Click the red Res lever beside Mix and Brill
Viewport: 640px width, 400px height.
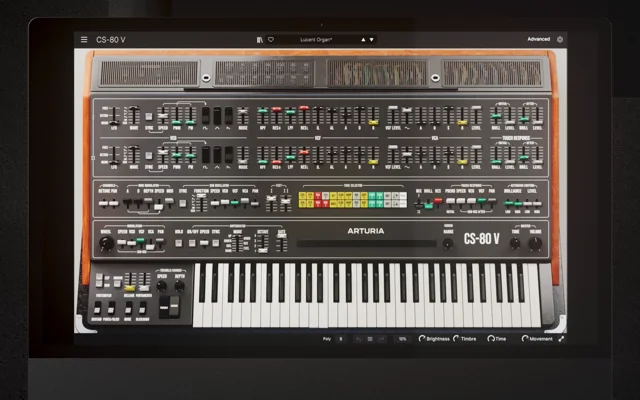pyautogui.click(x=438, y=201)
